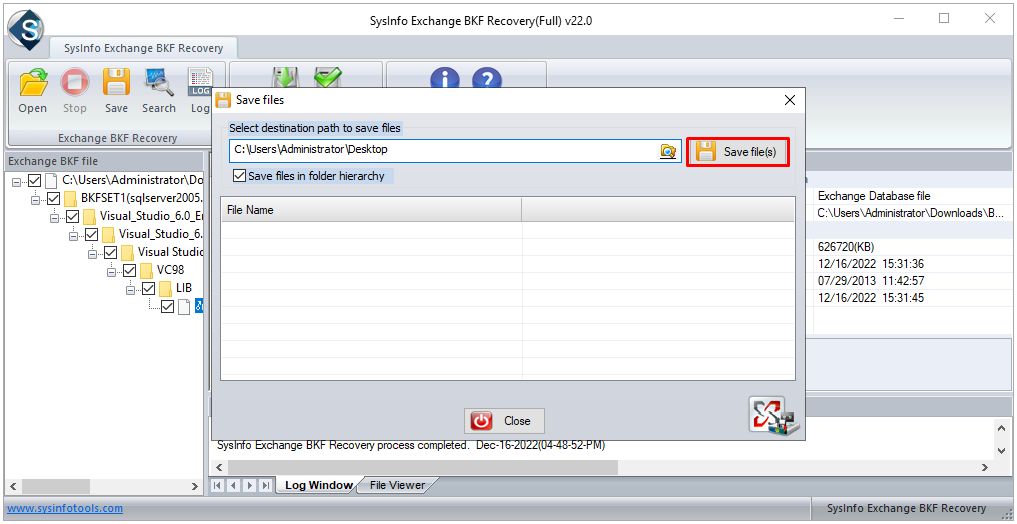
Task: Click the Close button in the Save files dialog
Action: coord(504,421)
